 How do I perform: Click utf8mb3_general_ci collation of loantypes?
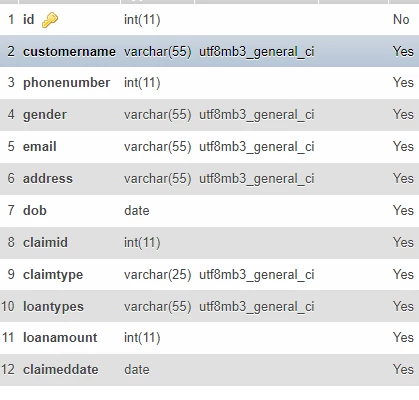tap(257, 307)
